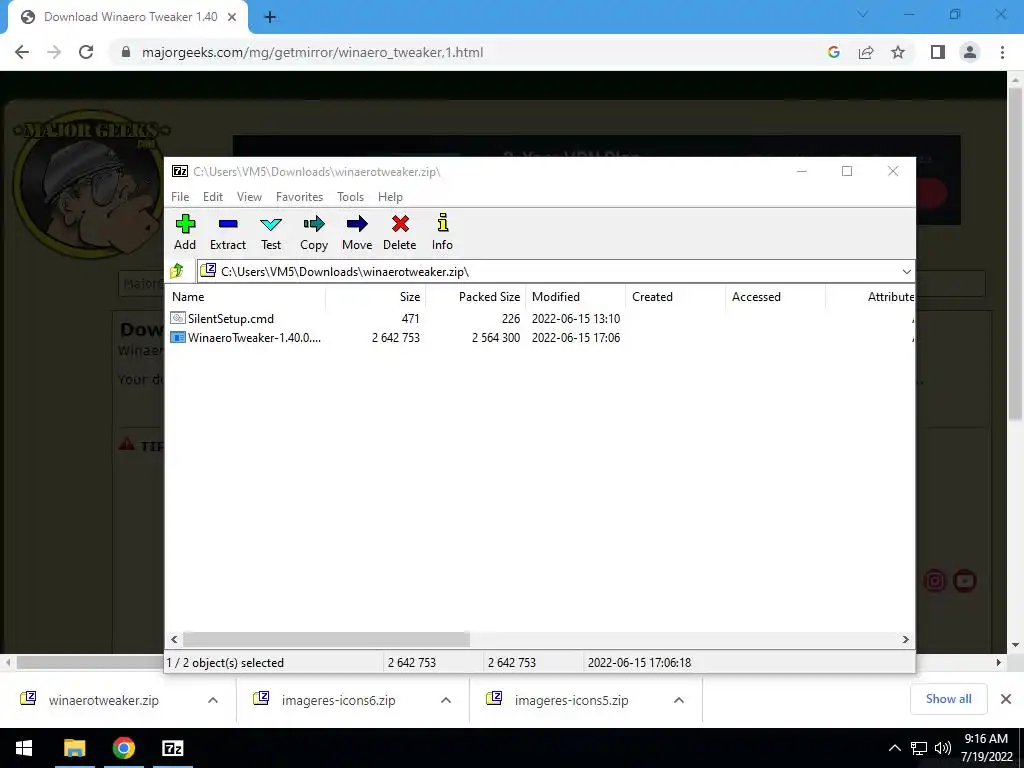
Task: Open the File menu in 7-Zip
Action: 180,197
